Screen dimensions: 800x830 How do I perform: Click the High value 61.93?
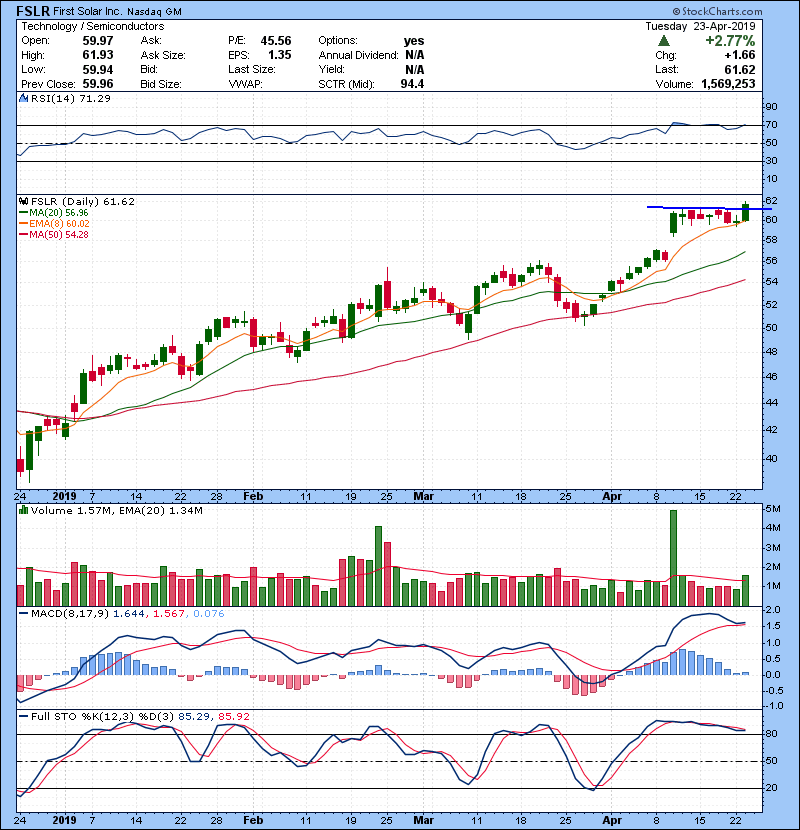pyautogui.click(x=98, y=55)
